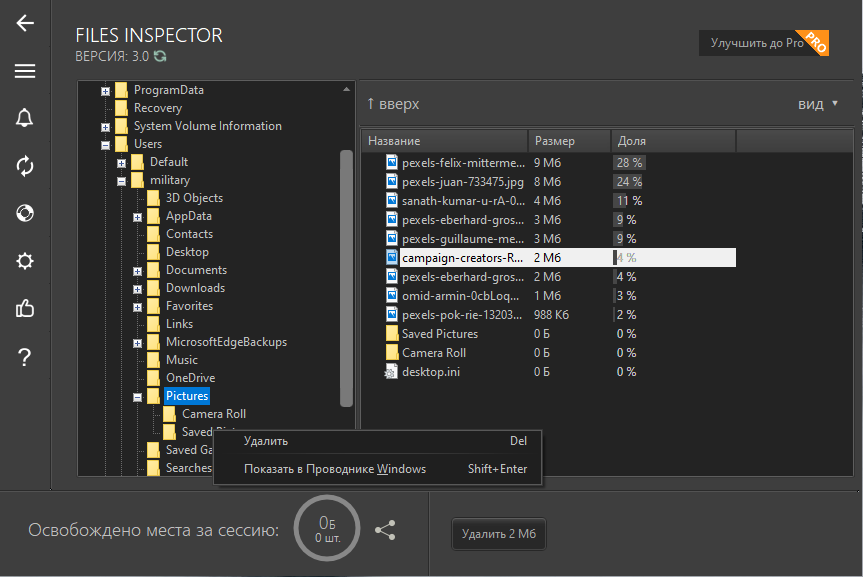Click the OneDrive folder icon in tree
863x577 pixels.
[154, 378]
